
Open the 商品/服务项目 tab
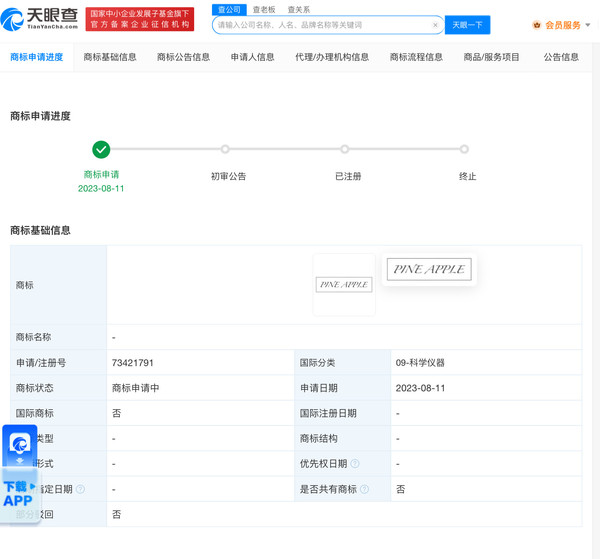(491, 57)
